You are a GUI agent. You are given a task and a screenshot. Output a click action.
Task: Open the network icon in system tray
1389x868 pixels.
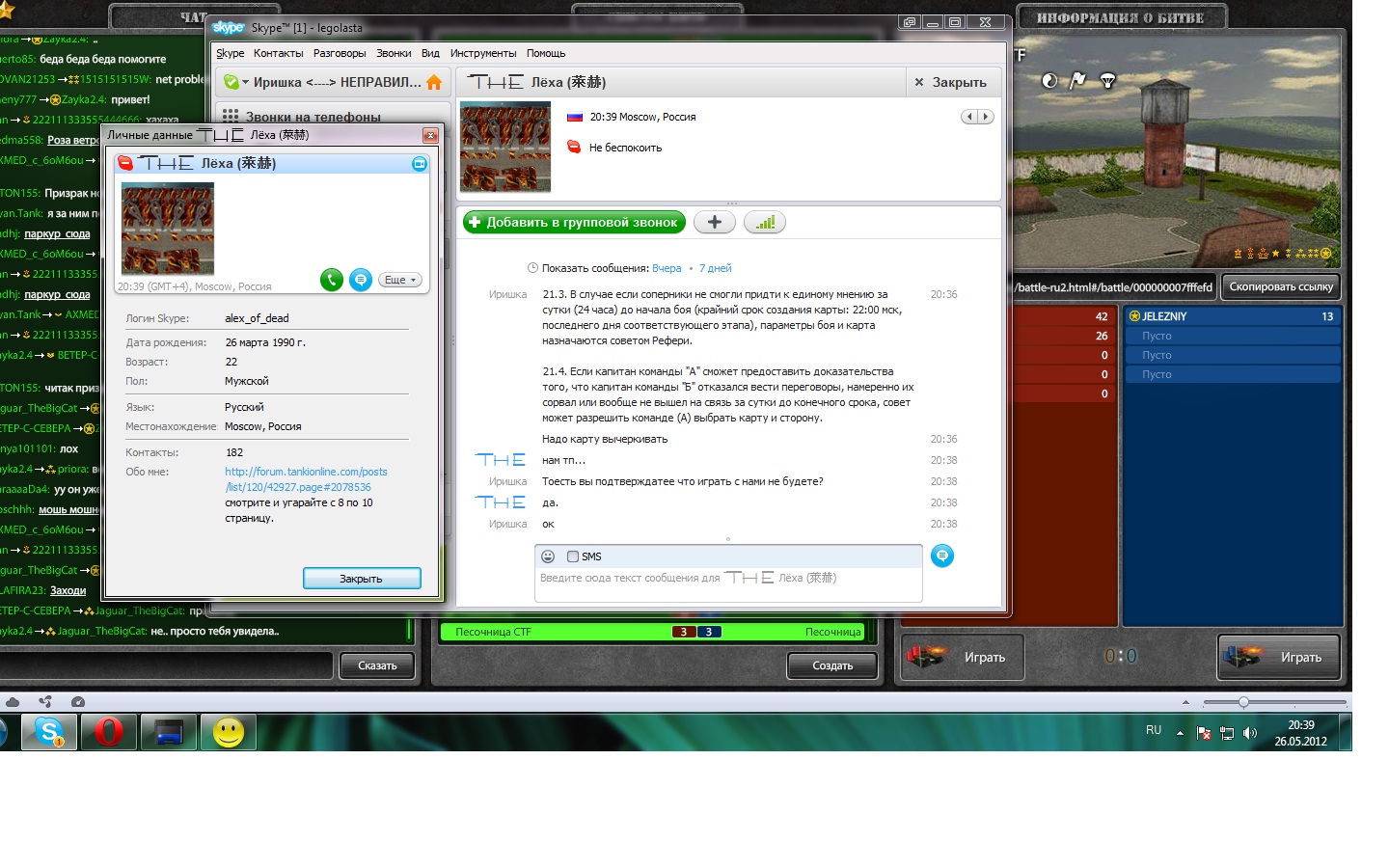click(x=1227, y=733)
